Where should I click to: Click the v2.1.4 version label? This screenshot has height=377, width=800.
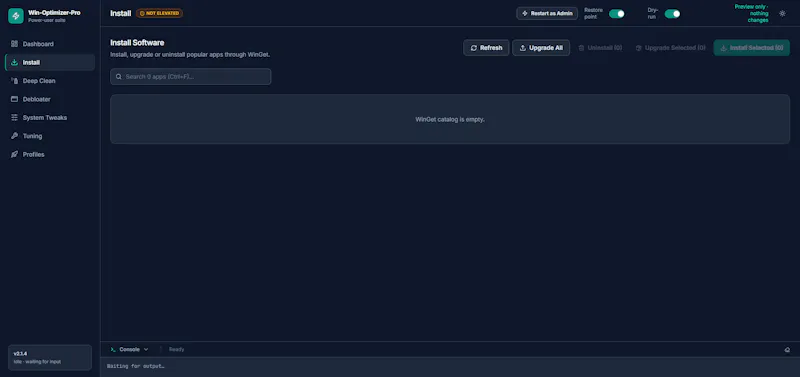20,353
